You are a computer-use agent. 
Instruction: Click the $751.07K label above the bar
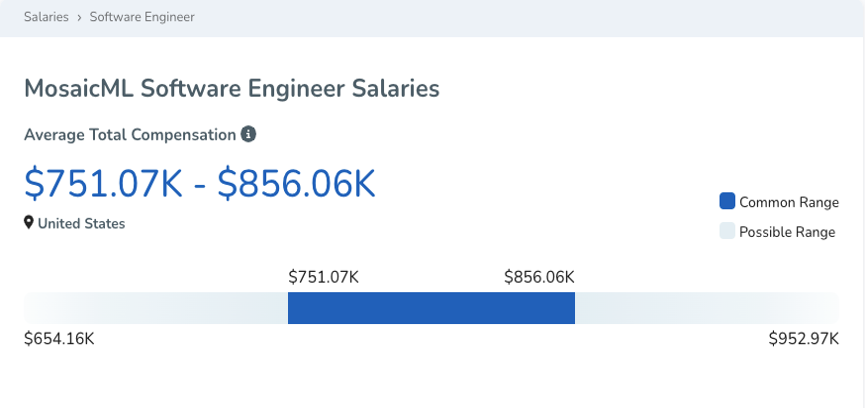323,277
